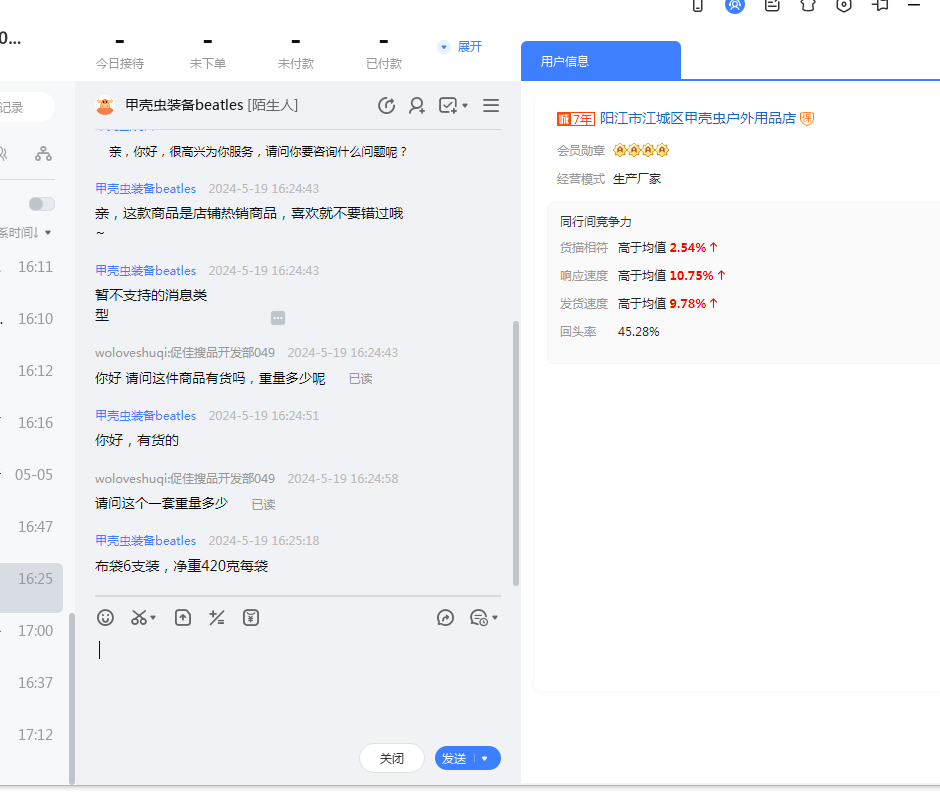The width and height of the screenshot is (940, 804).
Task: Click the file upload icon
Action: point(183,618)
